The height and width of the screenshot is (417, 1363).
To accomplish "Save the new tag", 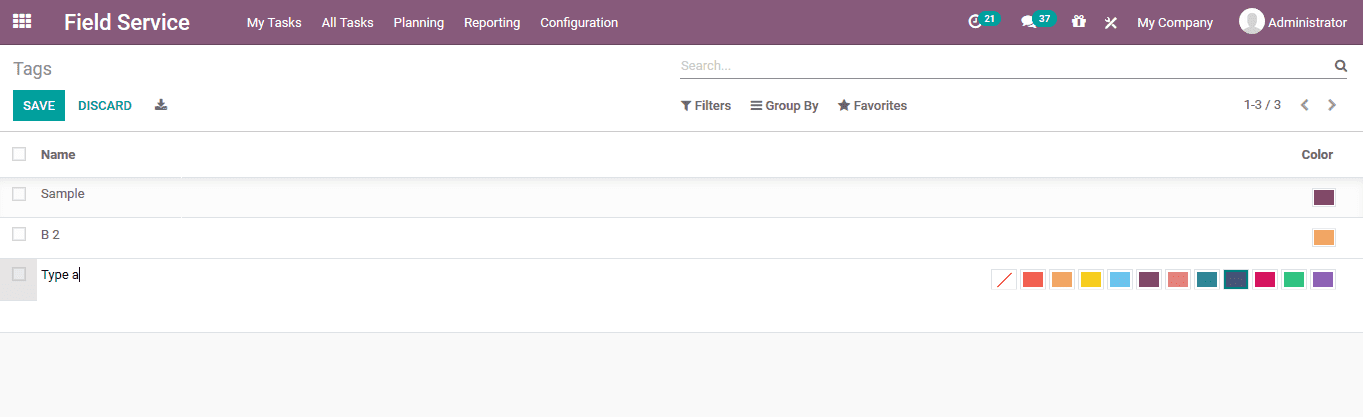I will pos(39,105).
